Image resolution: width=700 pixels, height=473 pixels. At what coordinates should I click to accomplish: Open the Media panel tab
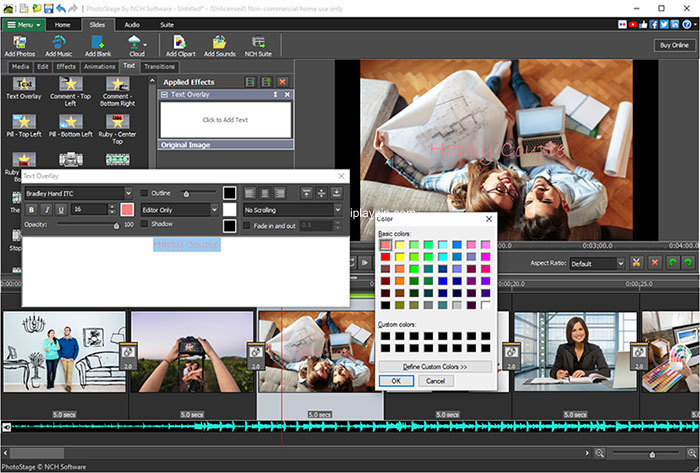(20, 67)
